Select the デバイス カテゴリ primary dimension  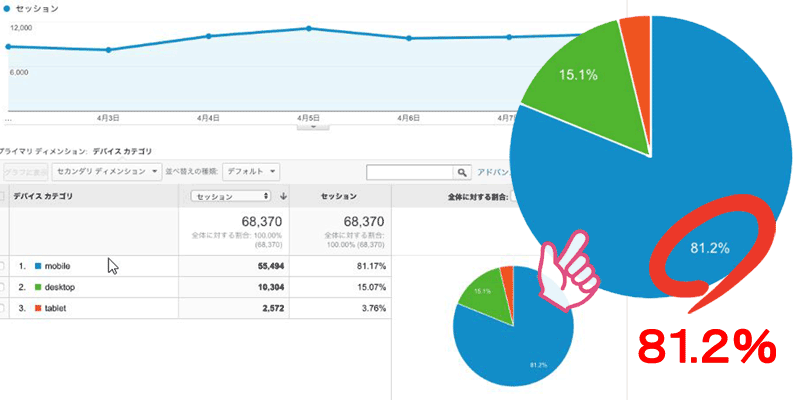click(x=122, y=151)
